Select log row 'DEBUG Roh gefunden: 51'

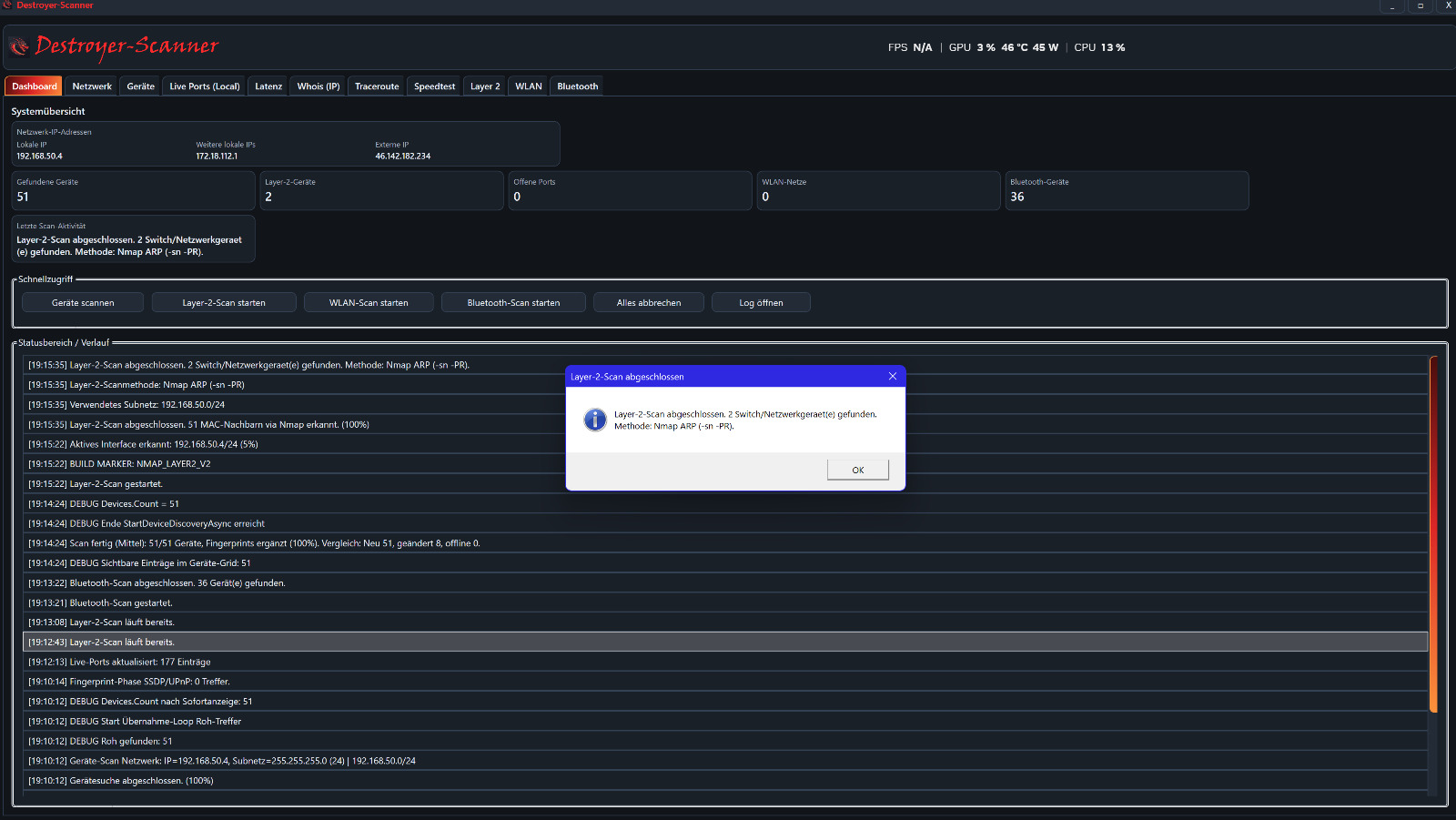point(725,741)
